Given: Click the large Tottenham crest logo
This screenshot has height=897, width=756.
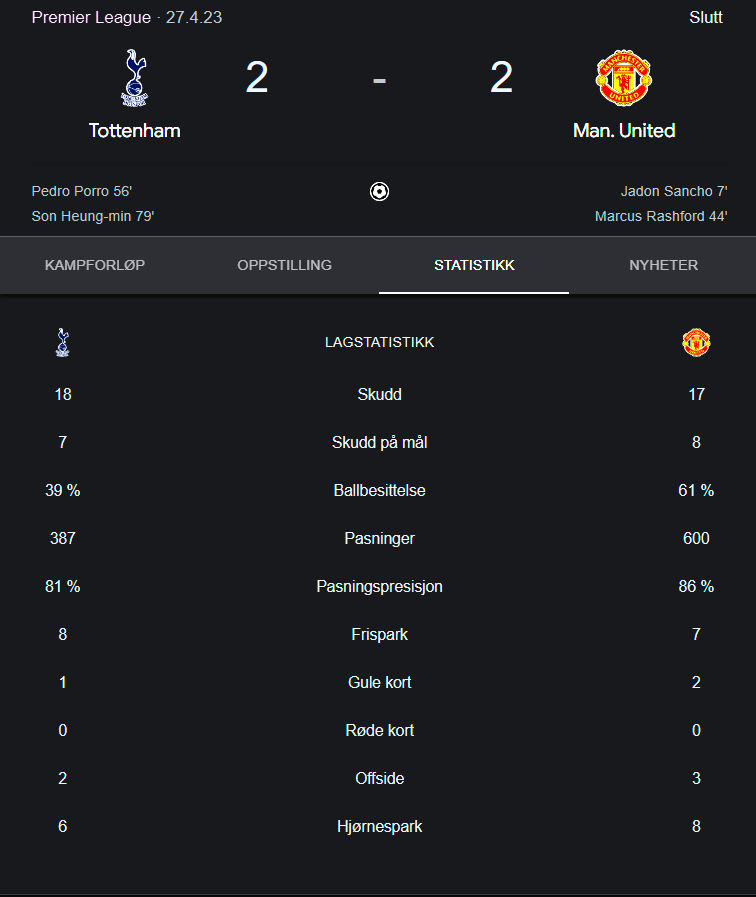Looking at the screenshot, I should [134, 78].
